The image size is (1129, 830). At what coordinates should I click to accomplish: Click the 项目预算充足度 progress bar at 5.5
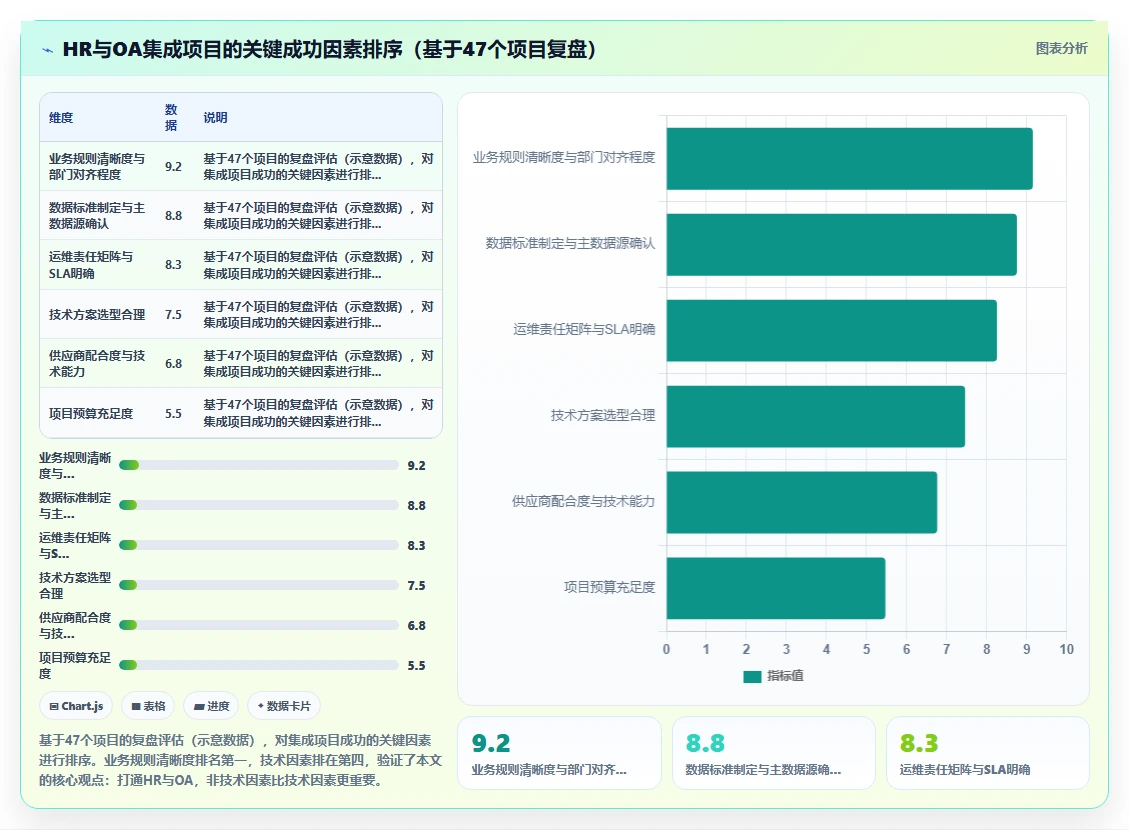[x=258, y=665]
